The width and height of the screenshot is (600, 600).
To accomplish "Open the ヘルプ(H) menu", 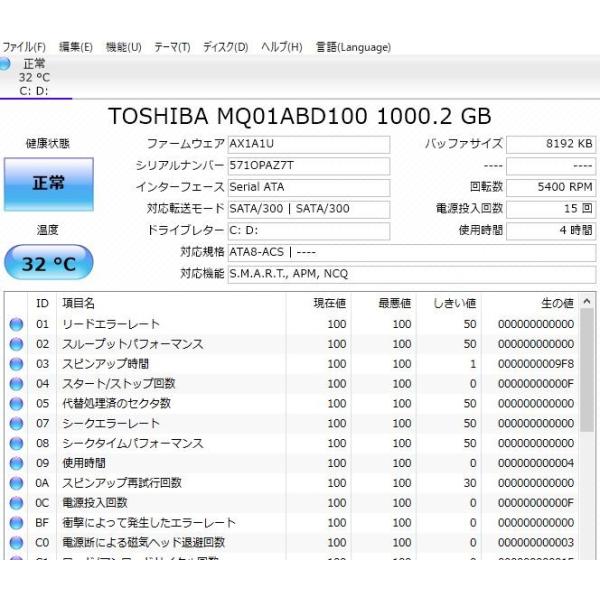I will point(282,47).
